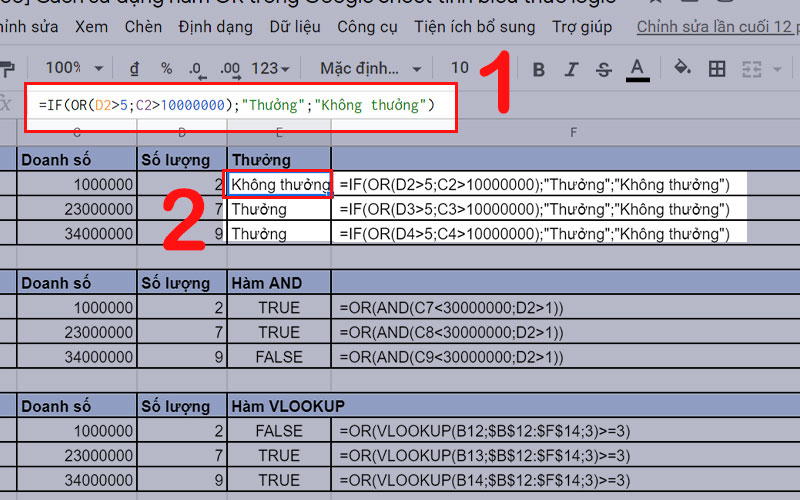Select formula text with D3>5
Image resolution: width=800 pixels, height=500 pixels.
click(x=535, y=209)
